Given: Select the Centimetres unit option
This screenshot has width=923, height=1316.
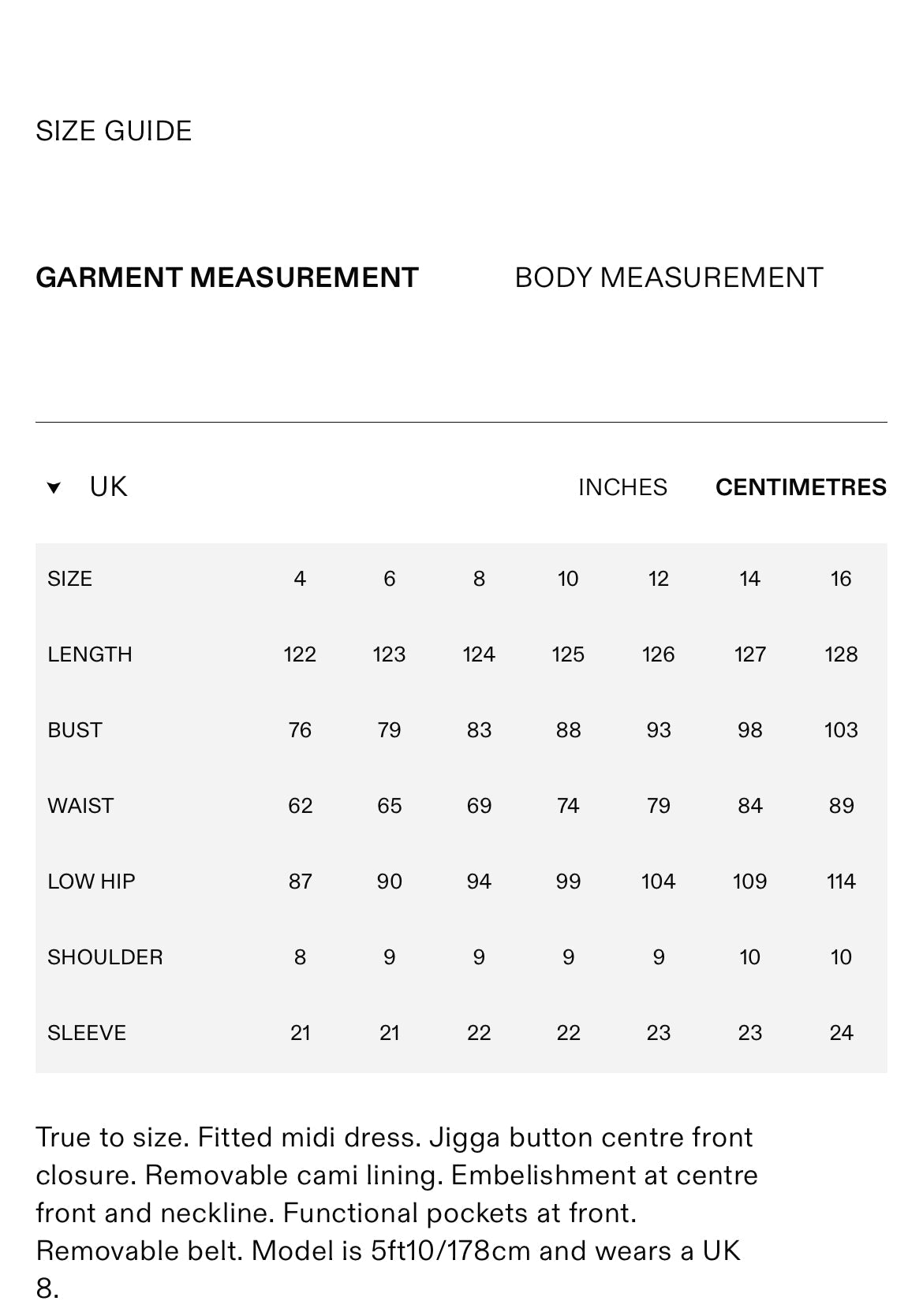Looking at the screenshot, I should pos(801,487).
